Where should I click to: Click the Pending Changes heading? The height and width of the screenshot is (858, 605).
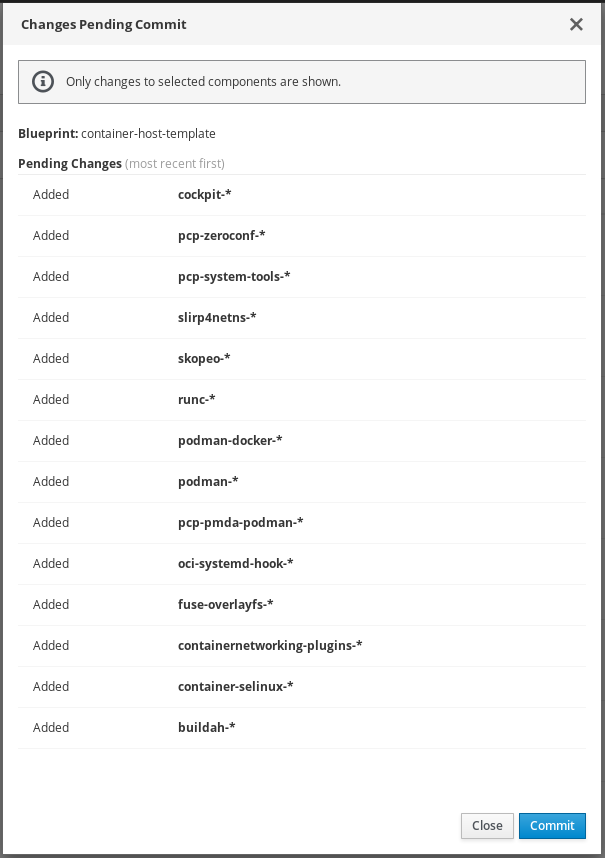(70, 163)
